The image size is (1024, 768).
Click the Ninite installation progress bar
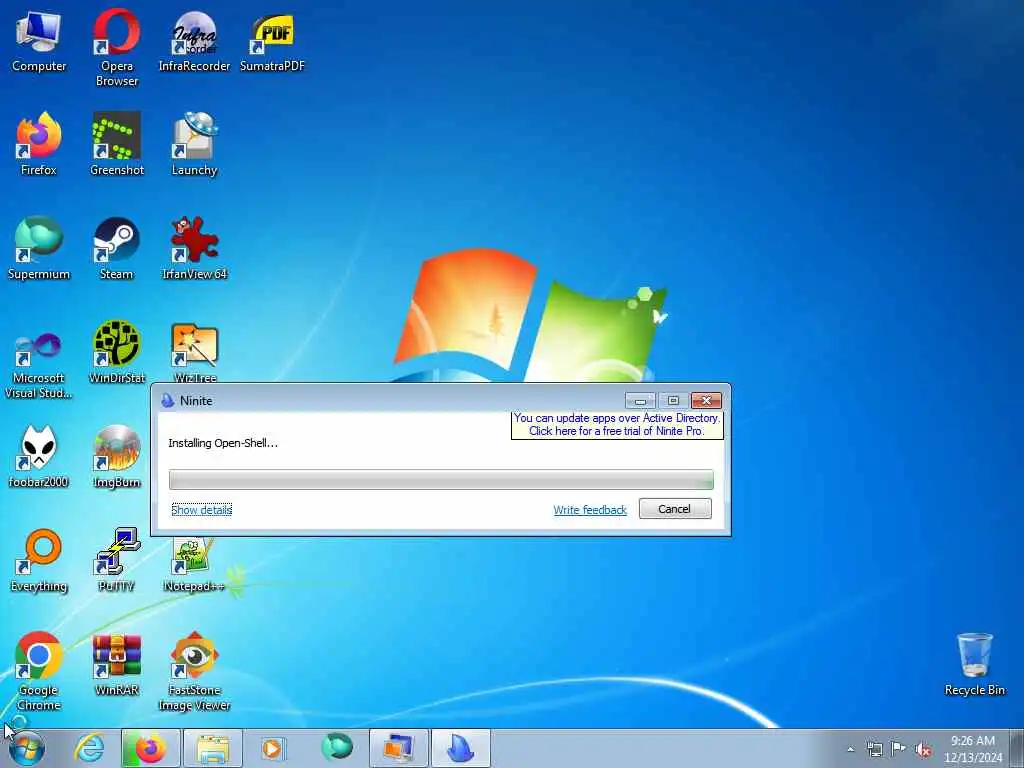pos(441,479)
